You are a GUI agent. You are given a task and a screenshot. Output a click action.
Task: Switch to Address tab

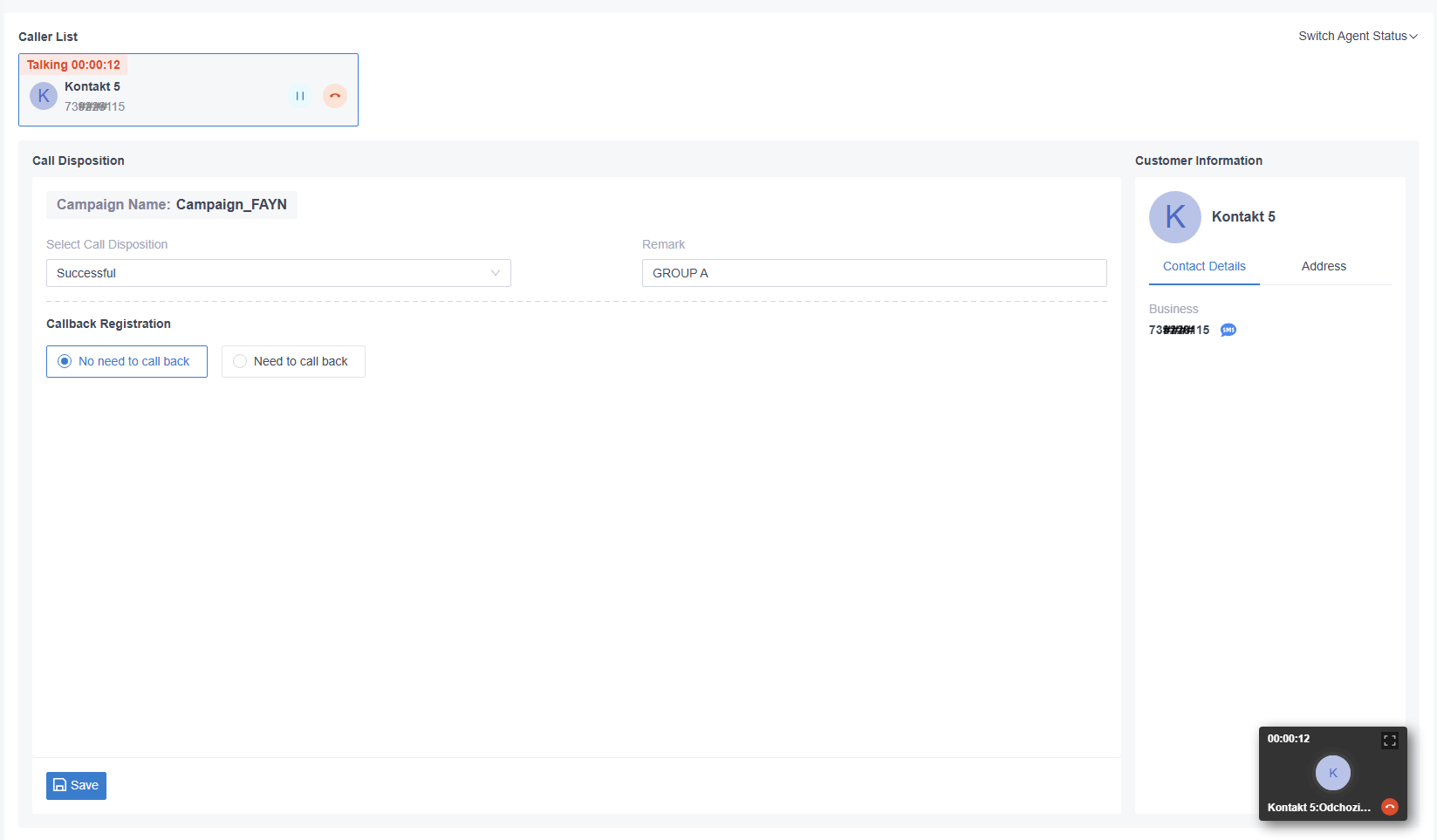click(x=1324, y=266)
